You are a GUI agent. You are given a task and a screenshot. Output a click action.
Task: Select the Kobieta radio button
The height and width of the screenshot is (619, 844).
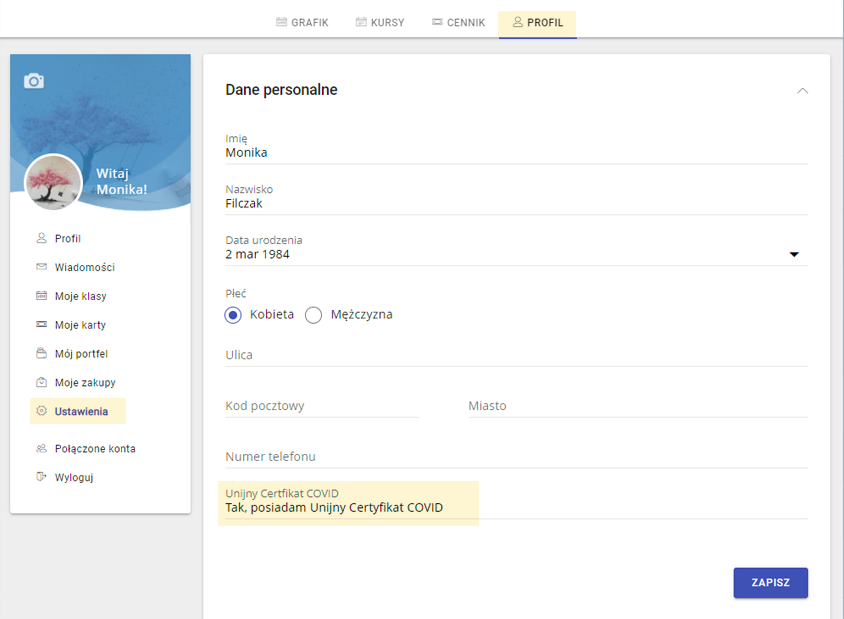point(233,315)
